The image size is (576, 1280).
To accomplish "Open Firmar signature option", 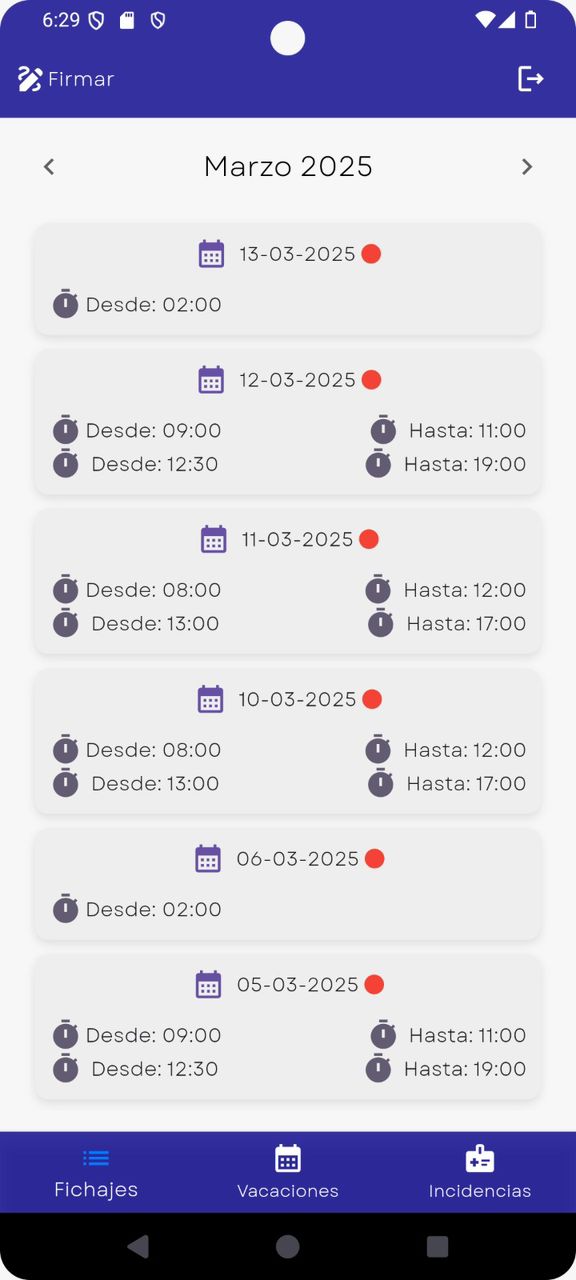I will [x=66, y=79].
